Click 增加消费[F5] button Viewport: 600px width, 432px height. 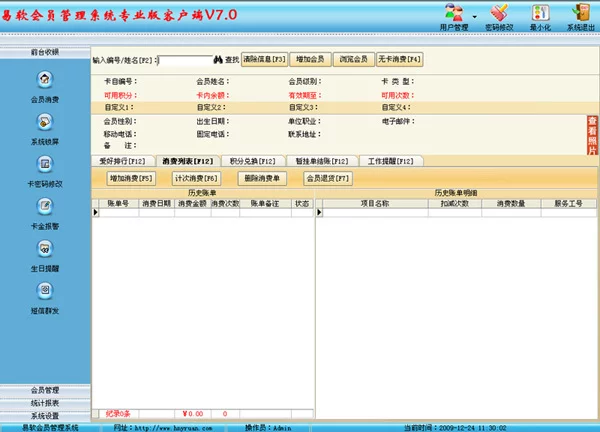click(131, 178)
